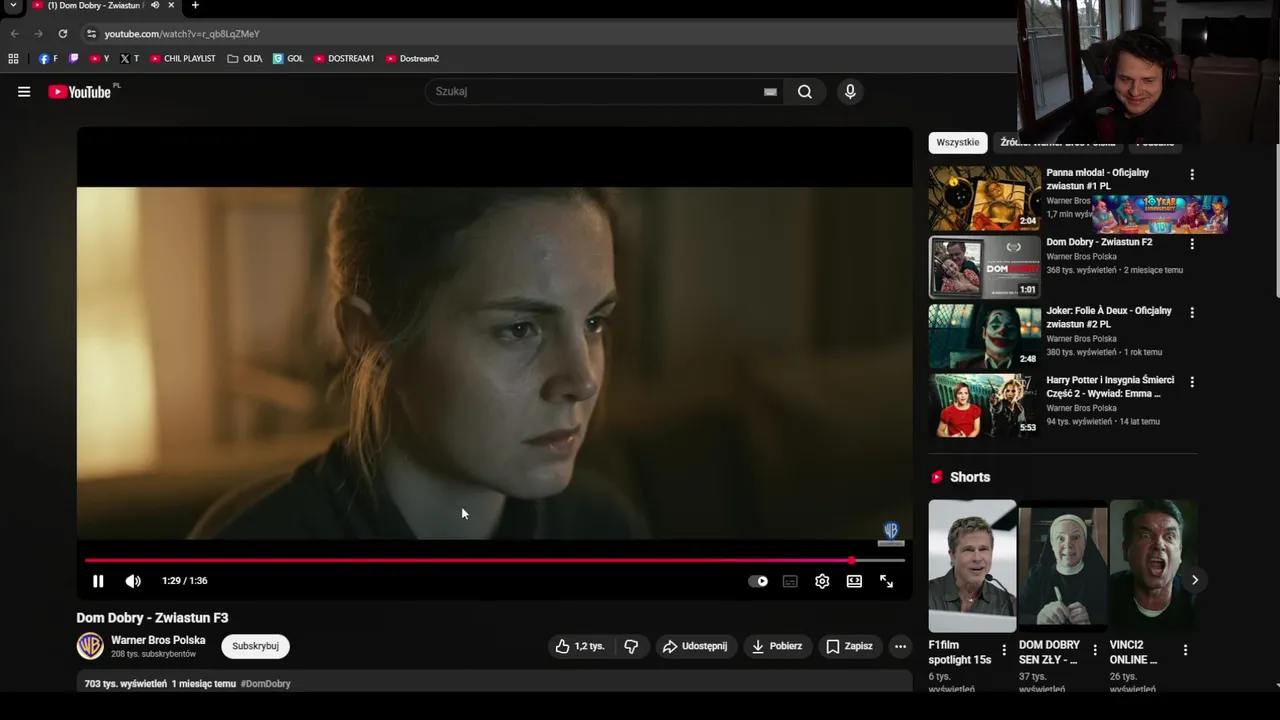Go forward with the browser forward arrow
Screen dimensions: 1280x720
click(x=38, y=34)
